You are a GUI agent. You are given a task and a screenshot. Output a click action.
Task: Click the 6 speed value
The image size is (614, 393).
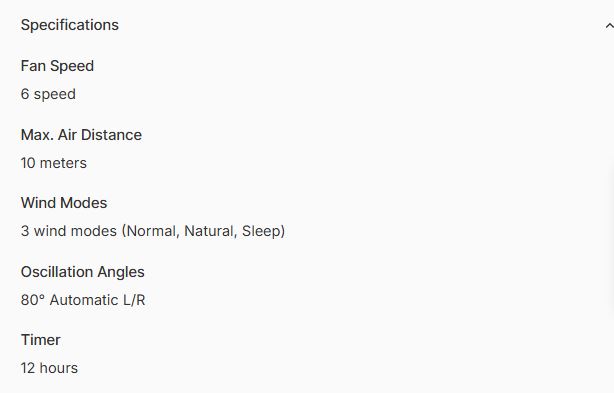tap(48, 94)
